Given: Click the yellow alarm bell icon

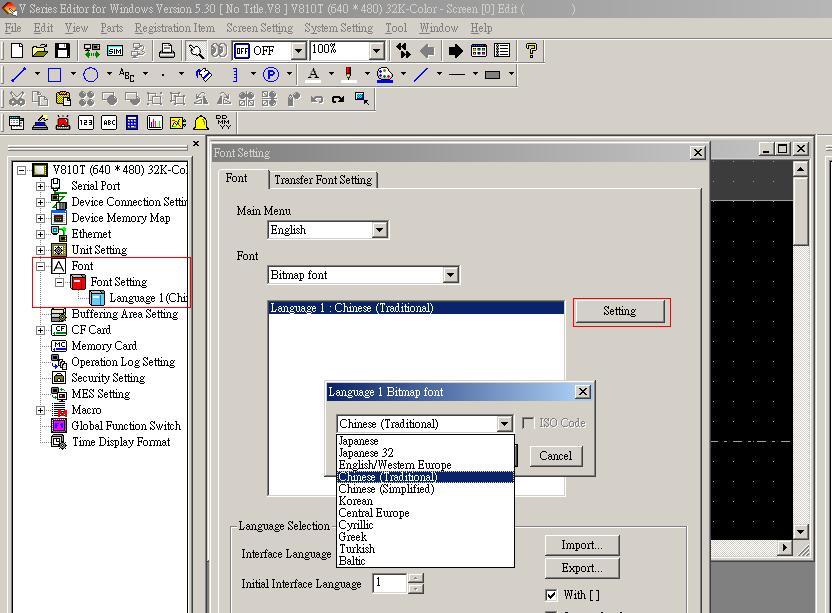Looking at the screenshot, I should [201, 123].
